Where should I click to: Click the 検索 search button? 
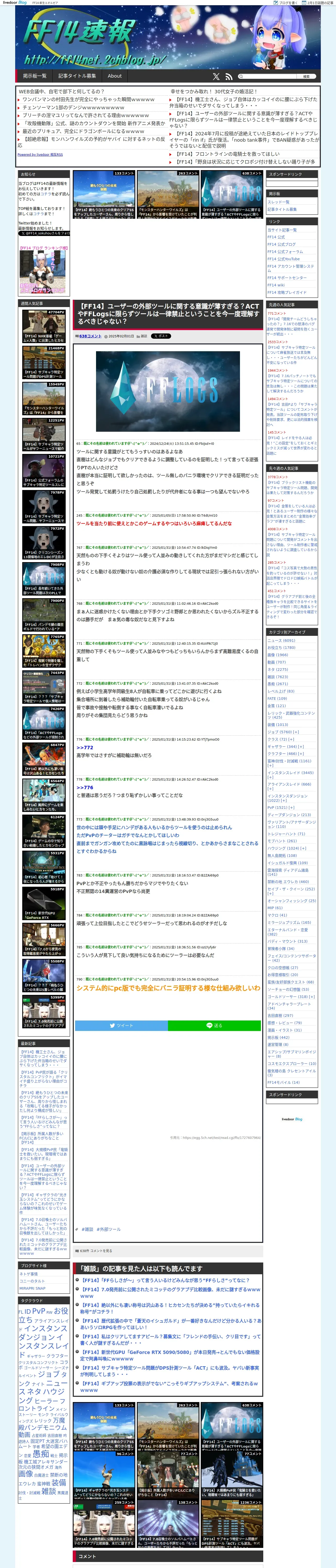click(306, 77)
